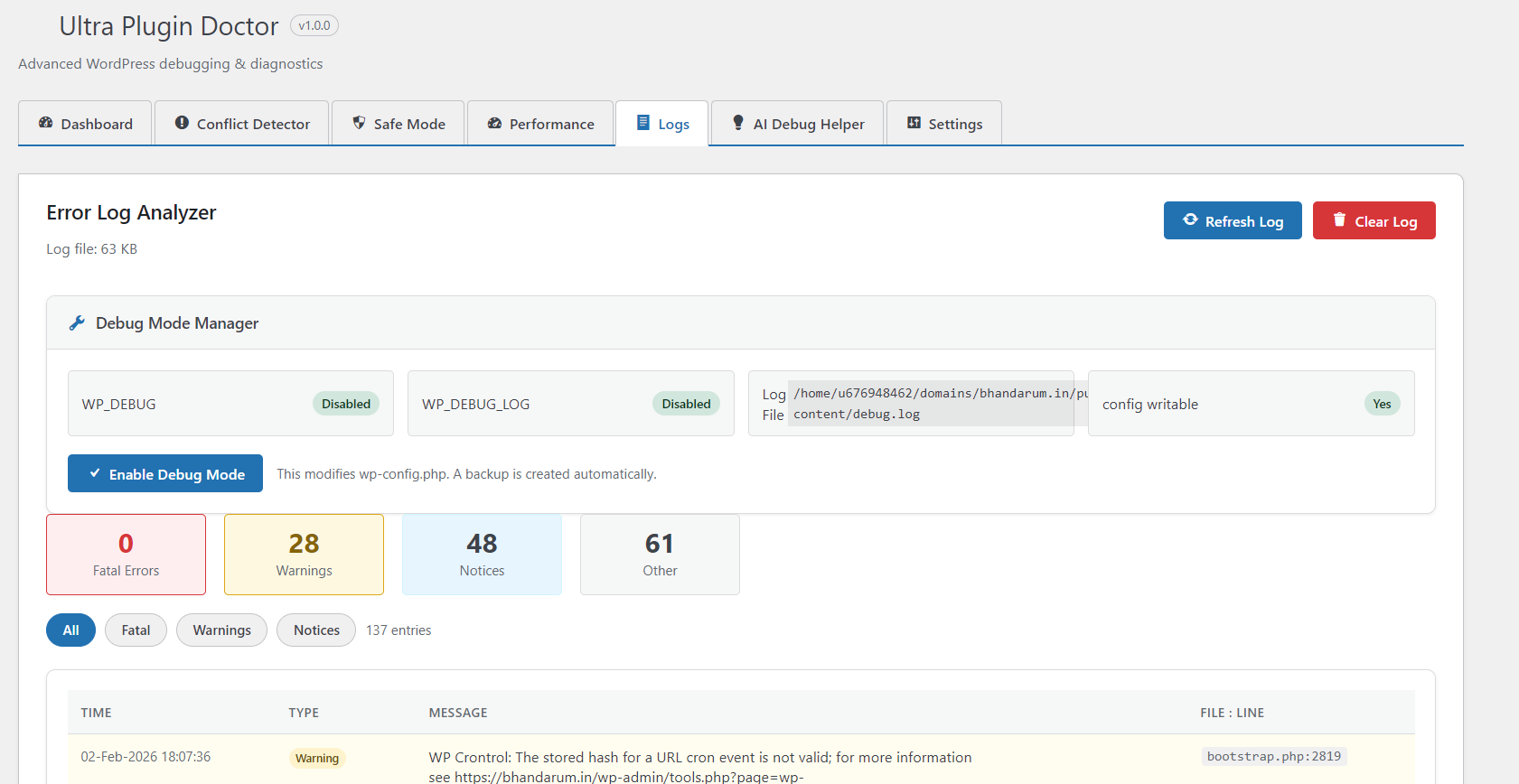The height and width of the screenshot is (784, 1519).
Task: Click the debug.log file path text
Action: 938,404
